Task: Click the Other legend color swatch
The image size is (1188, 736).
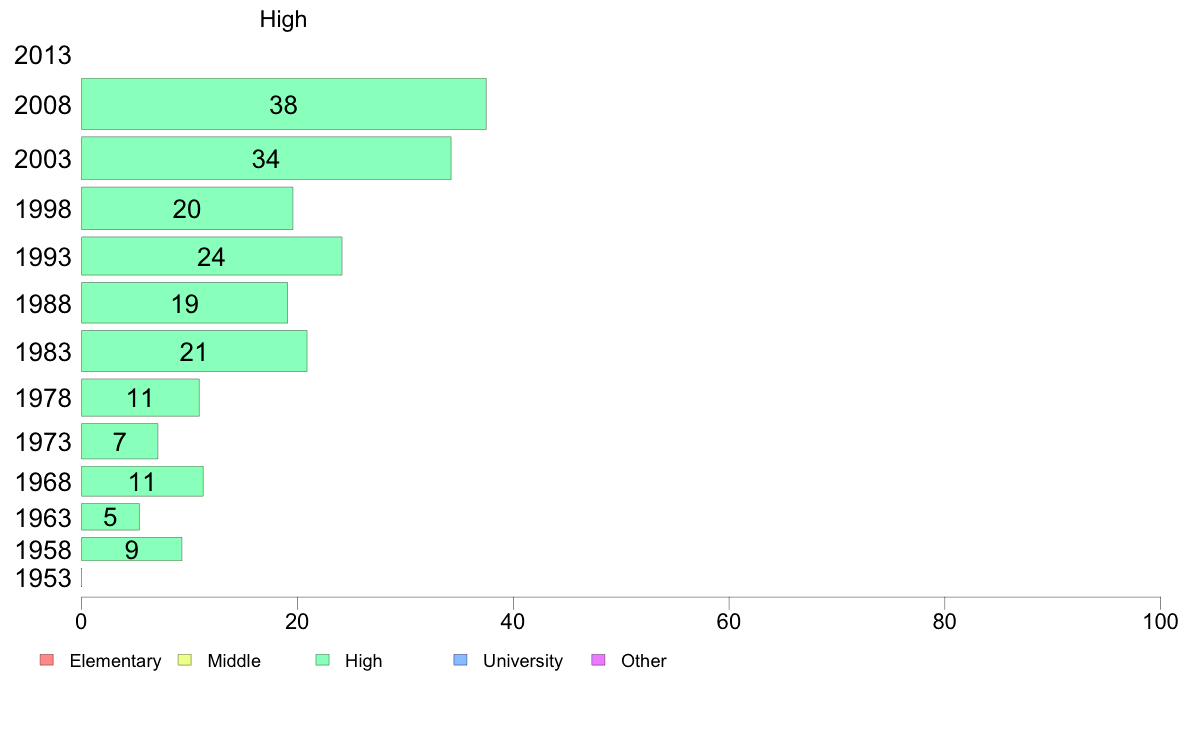Action: [598, 660]
